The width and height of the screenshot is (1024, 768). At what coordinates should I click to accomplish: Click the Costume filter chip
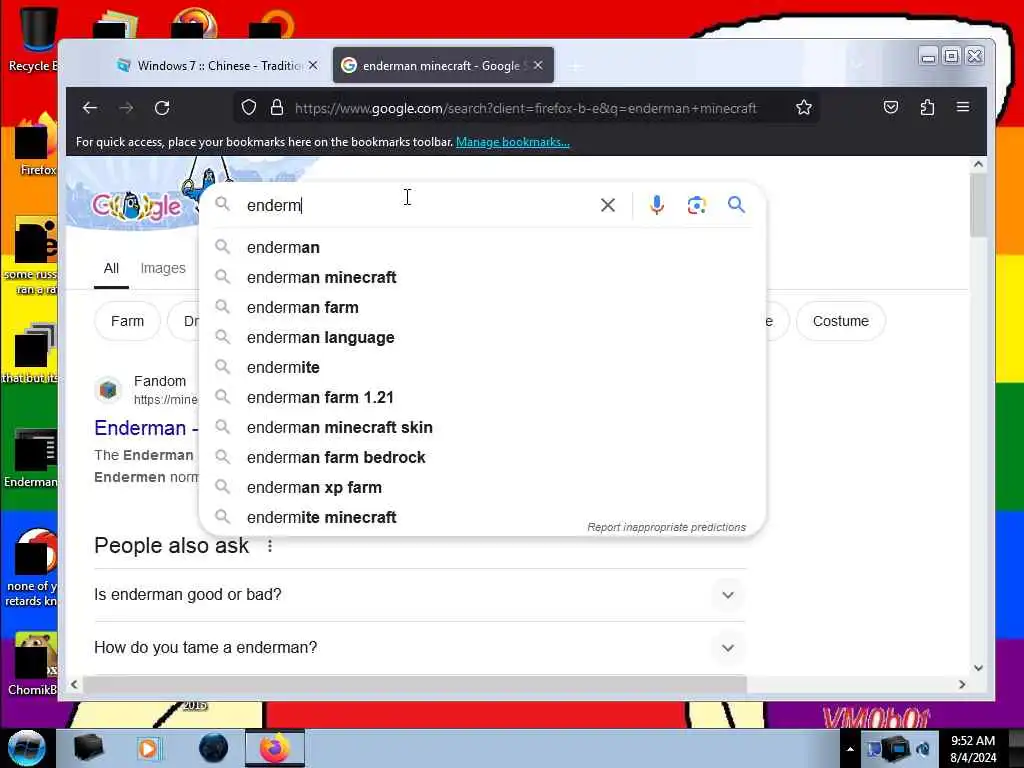(x=840, y=321)
